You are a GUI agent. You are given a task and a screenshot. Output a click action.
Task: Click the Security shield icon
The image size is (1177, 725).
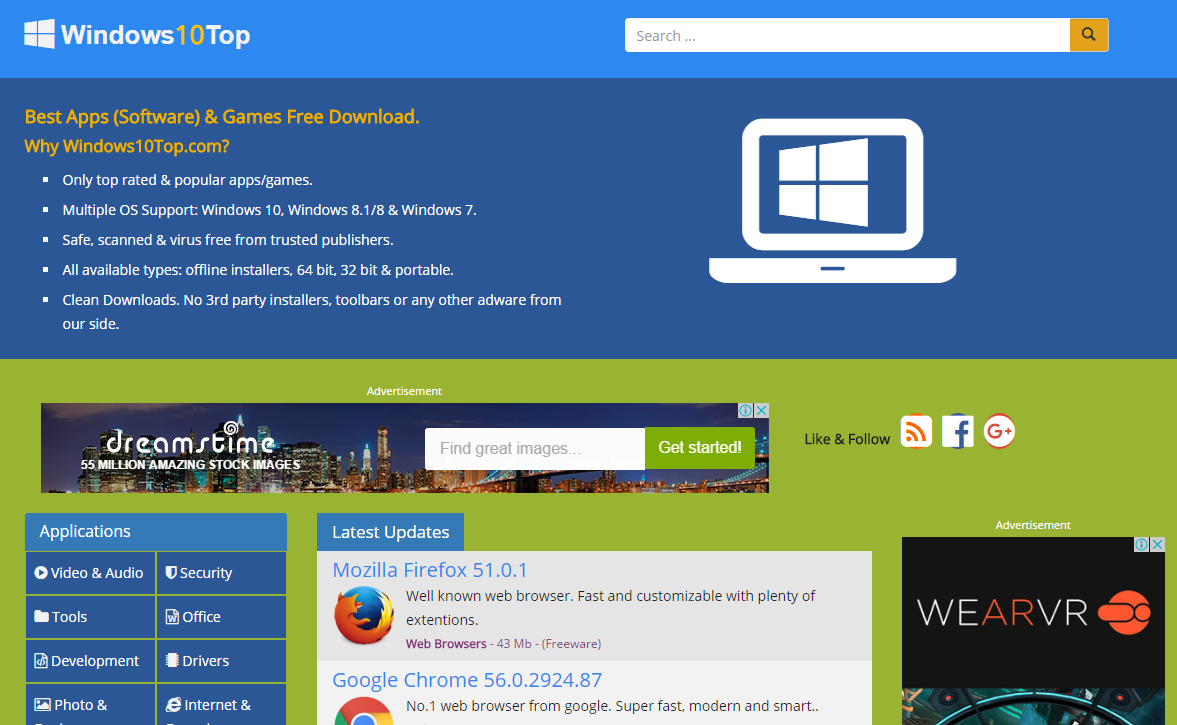(x=171, y=573)
